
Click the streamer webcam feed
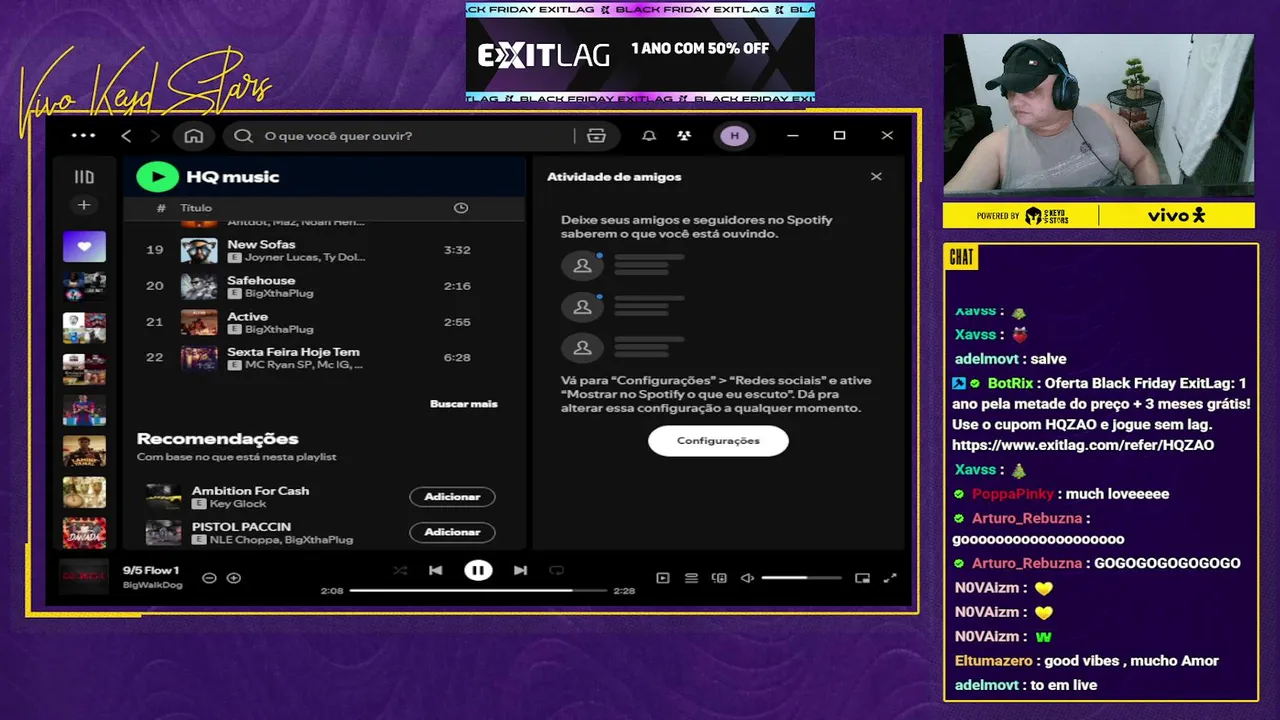pyautogui.click(x=1098, y=115)
